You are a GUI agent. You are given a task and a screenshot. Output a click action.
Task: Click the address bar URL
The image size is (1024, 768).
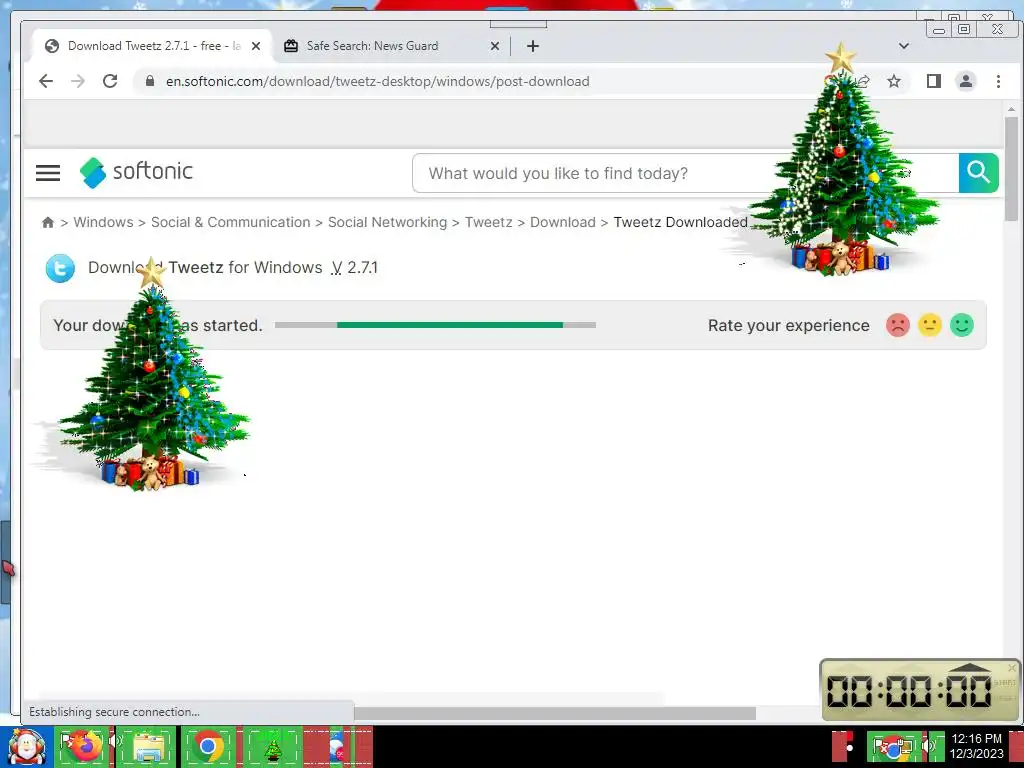(377, 81)
